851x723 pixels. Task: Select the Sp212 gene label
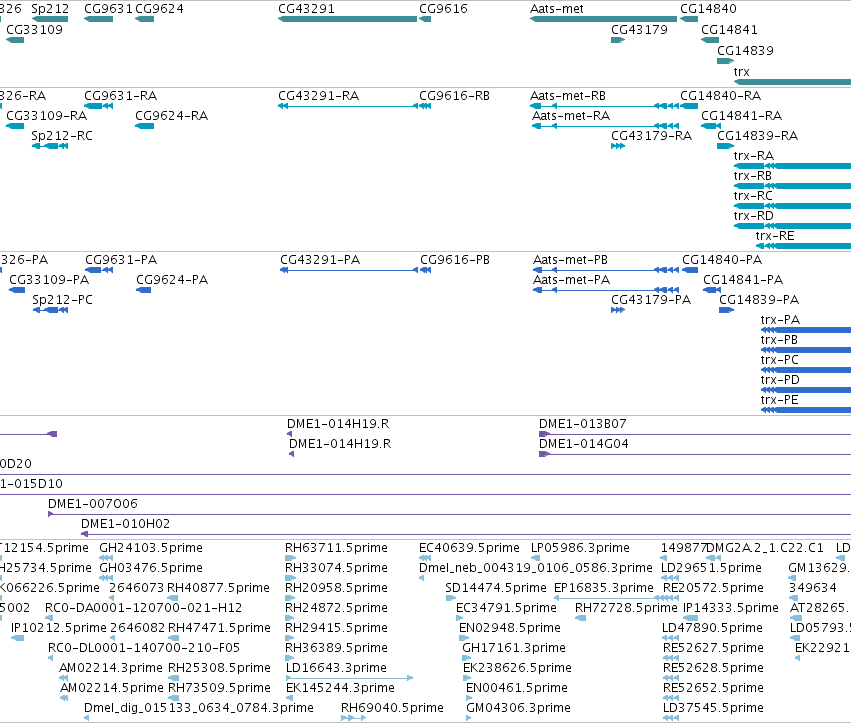pos(50,9)
